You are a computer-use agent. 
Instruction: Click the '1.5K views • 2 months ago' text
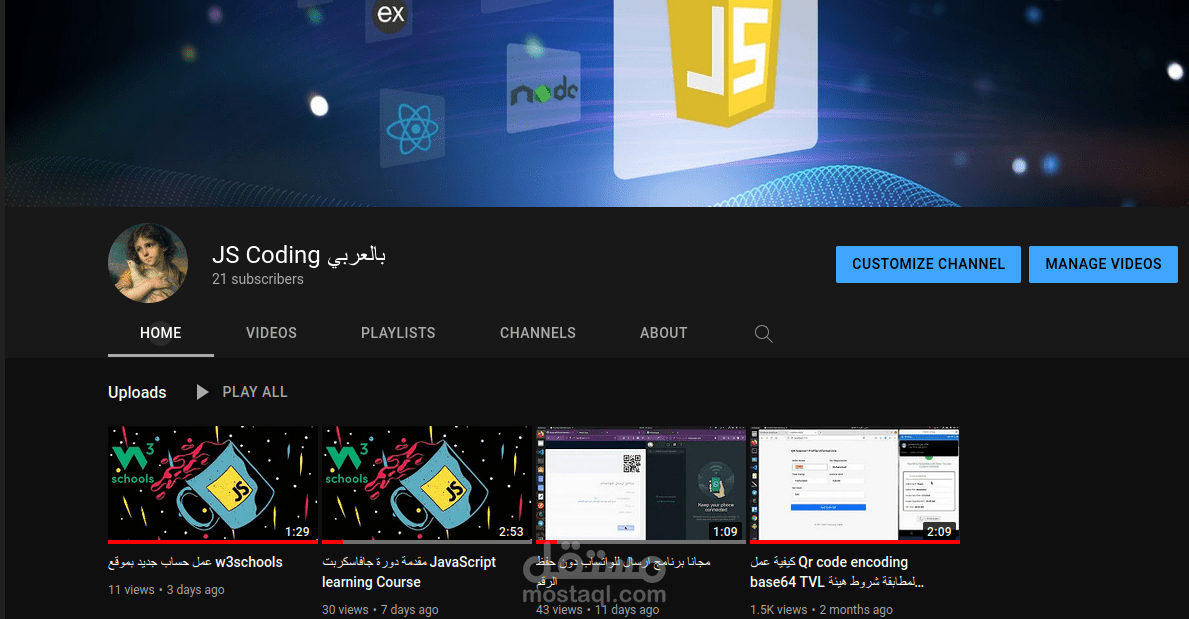(x=821, y=609)
